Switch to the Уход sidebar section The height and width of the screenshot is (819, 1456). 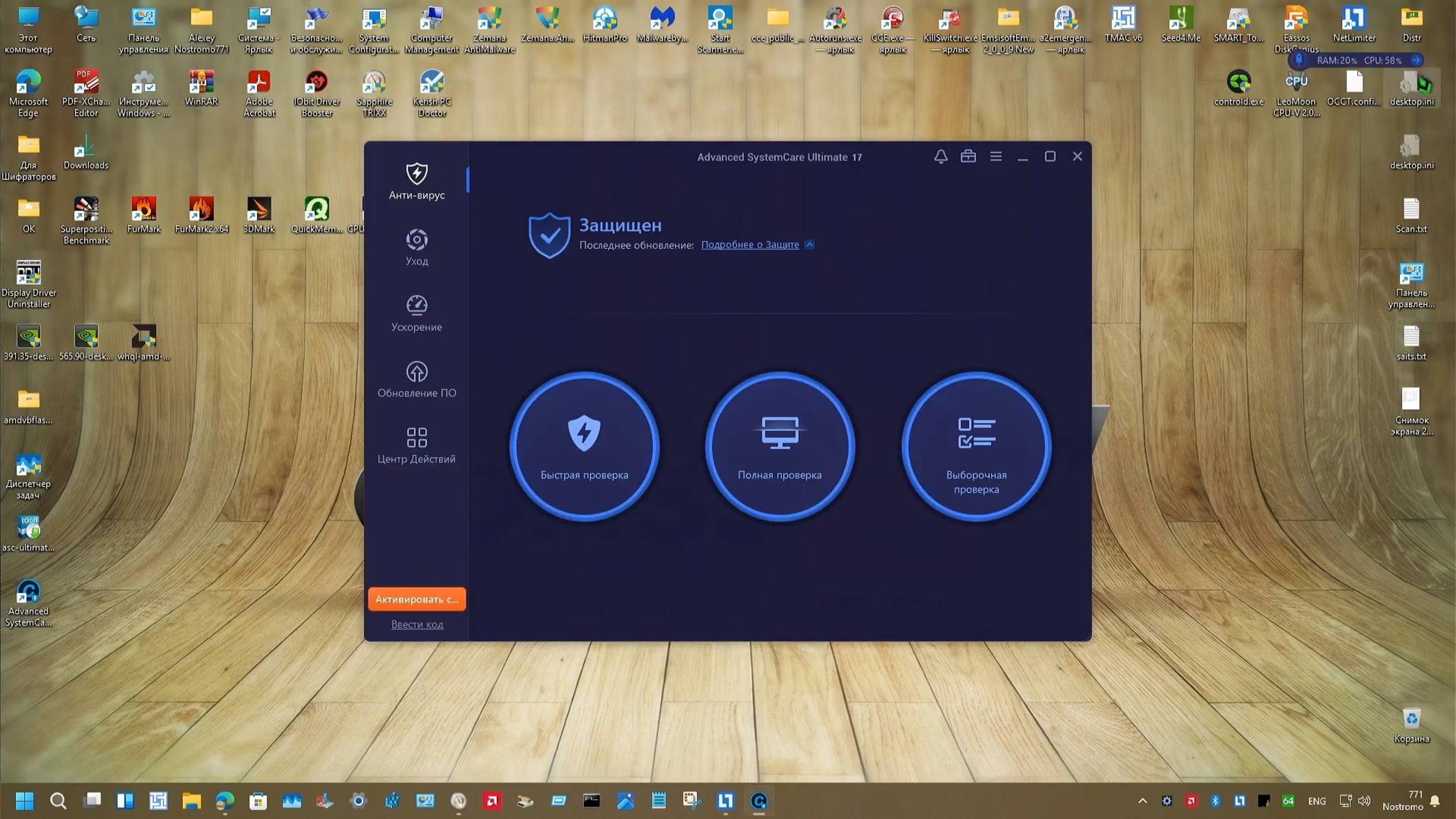(x=416, y=248)
